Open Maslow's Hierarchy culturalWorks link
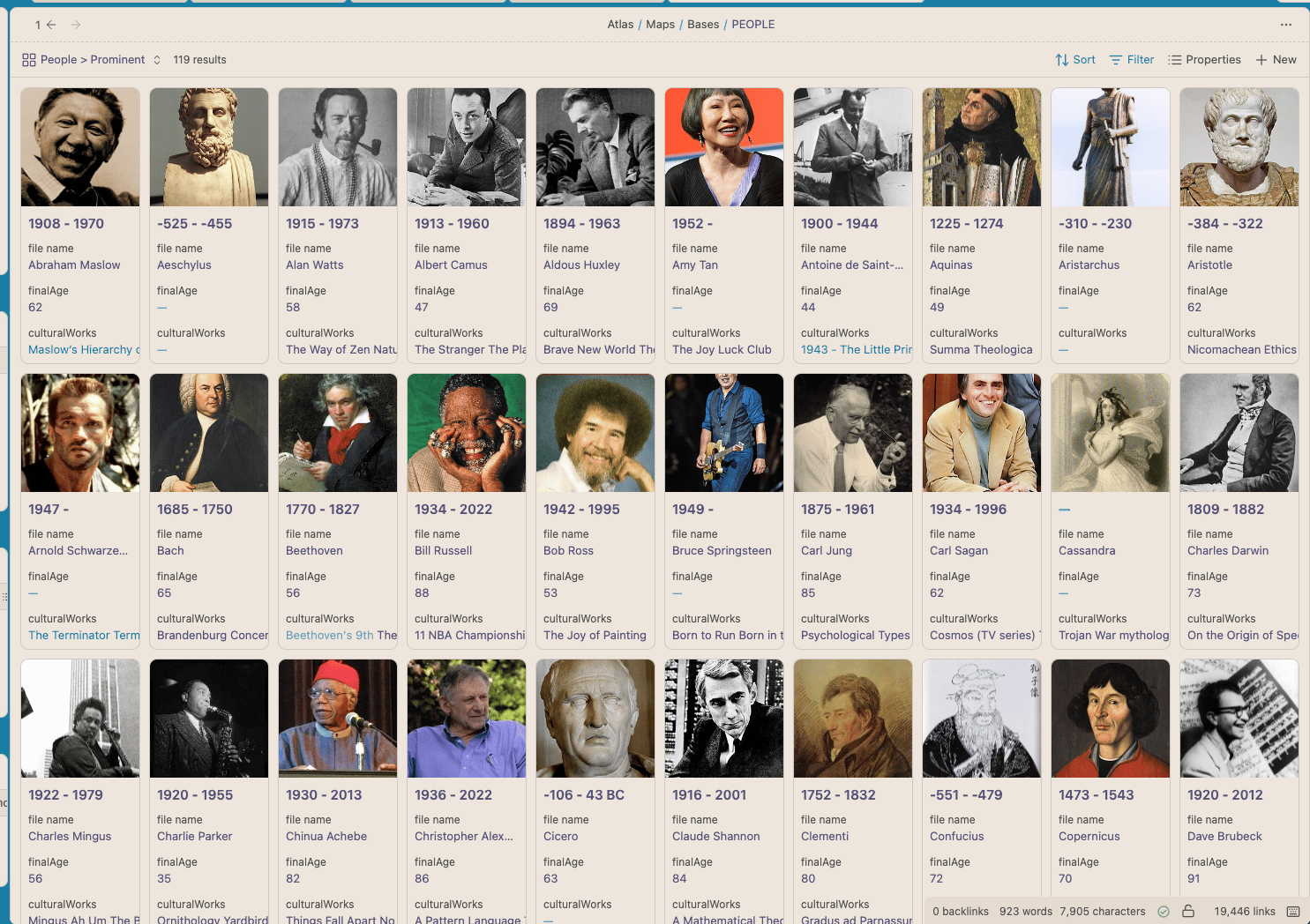 pyautogui.click(x=84, y=350)
